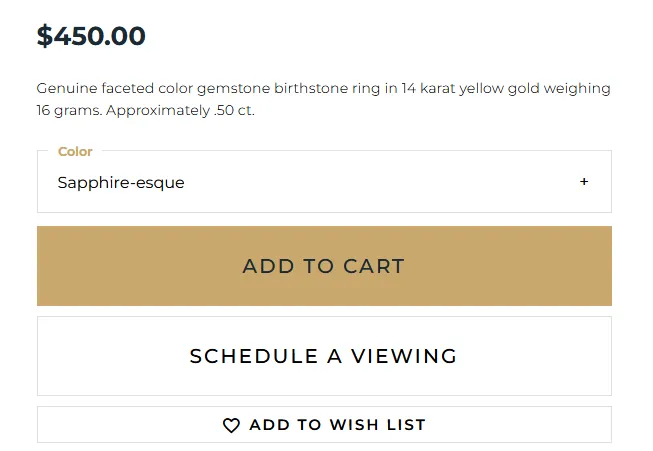The width and height of the screenshot is (653, 451).
Task: Select the Sapphire-esque value text
Action: [x=121, y=183]
